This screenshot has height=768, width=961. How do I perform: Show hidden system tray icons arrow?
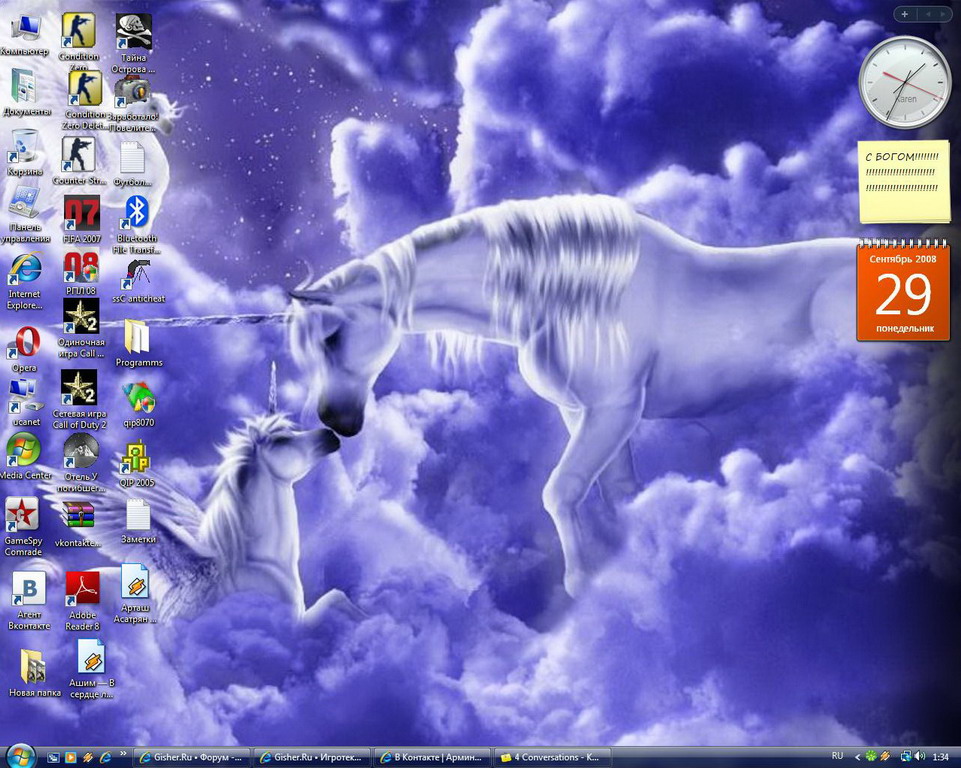tap(858, 757)
